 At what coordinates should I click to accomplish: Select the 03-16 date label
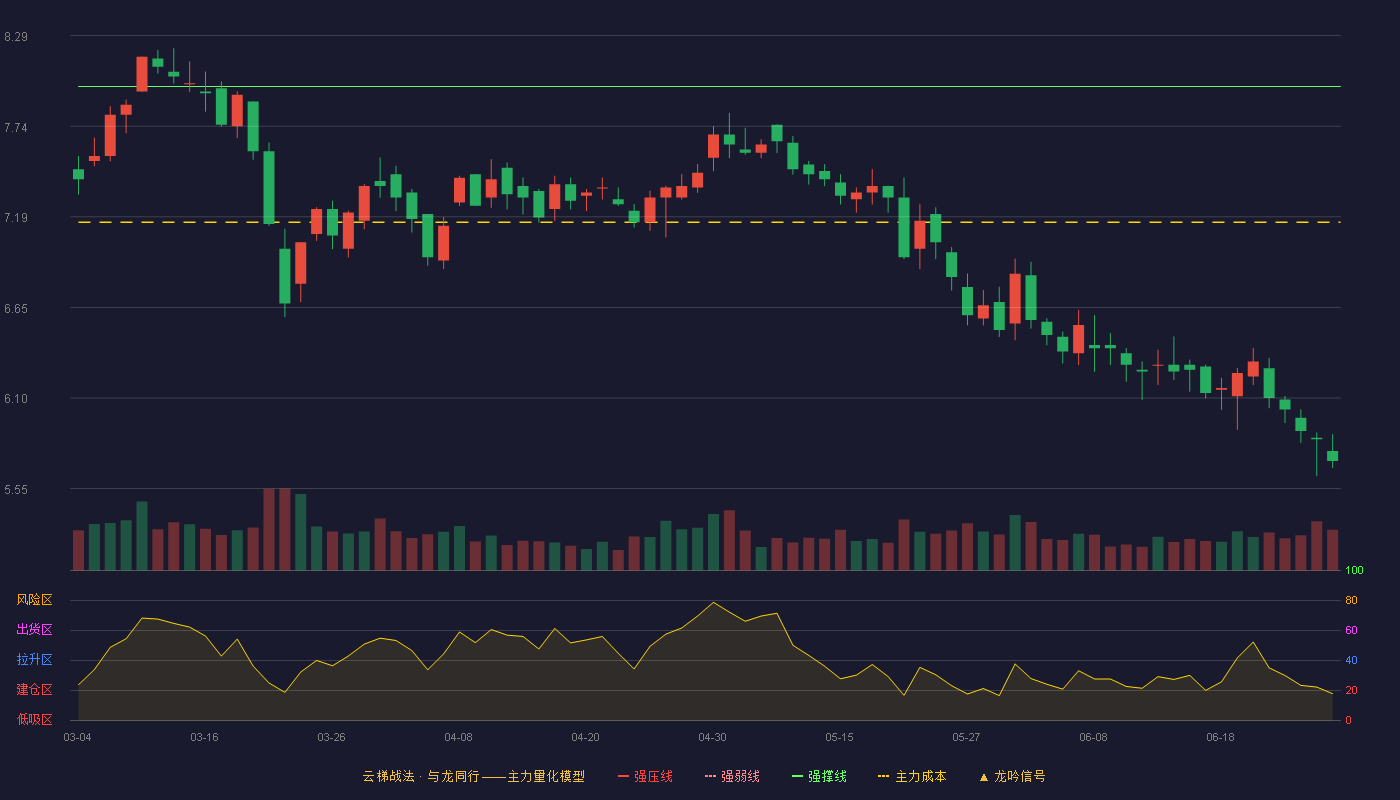click(204, 737)
